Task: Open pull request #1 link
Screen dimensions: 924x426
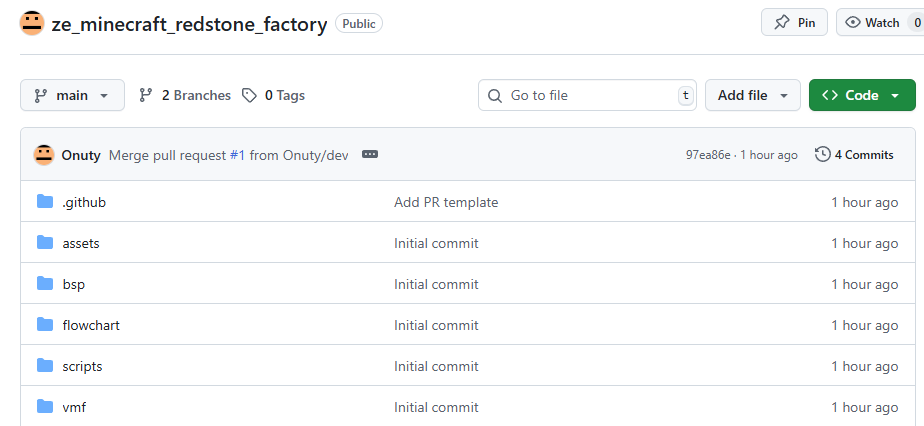Action: pyautogui.click(x=237, y=155)
